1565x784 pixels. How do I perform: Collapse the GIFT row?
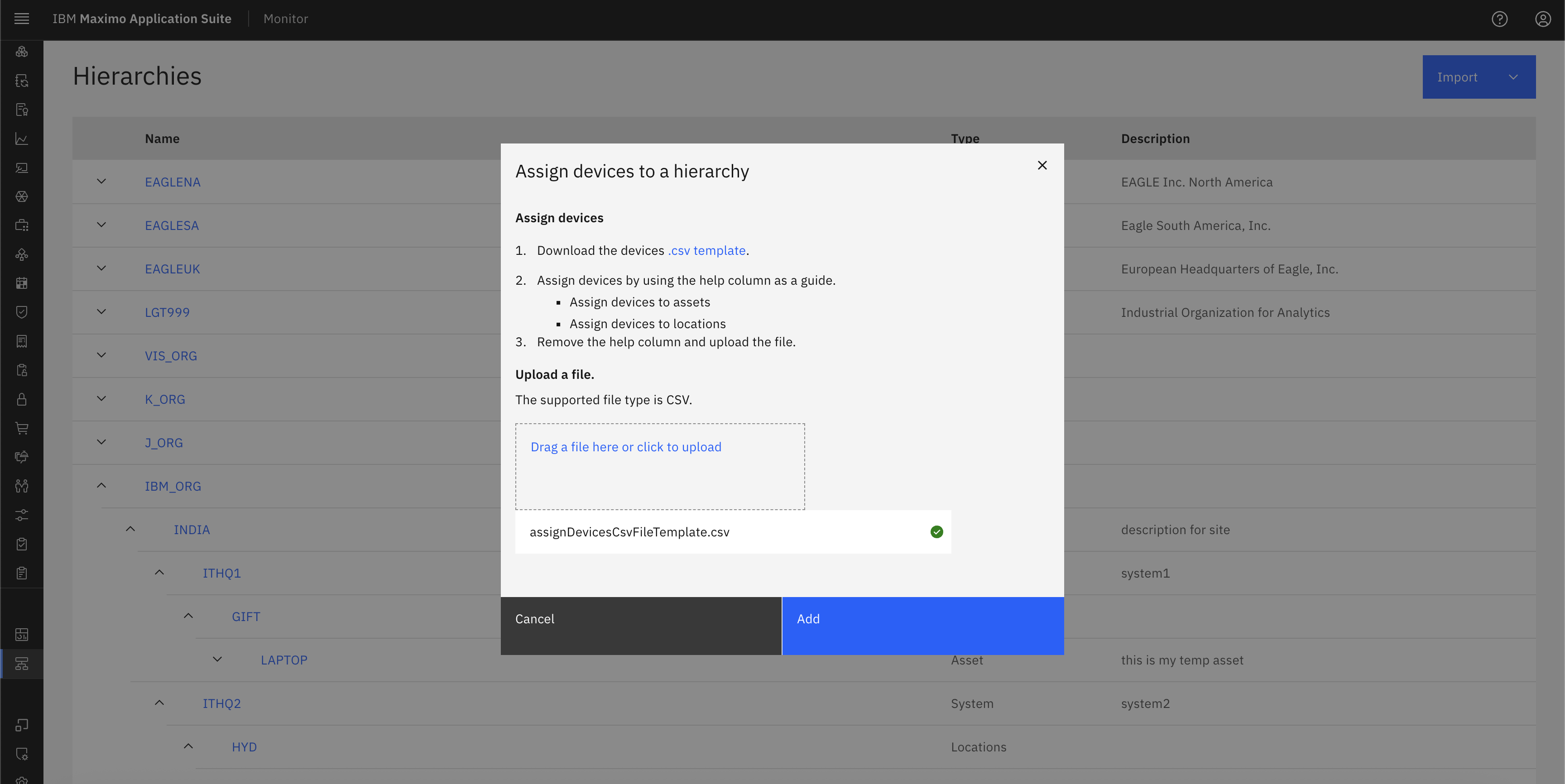(188, 616)
